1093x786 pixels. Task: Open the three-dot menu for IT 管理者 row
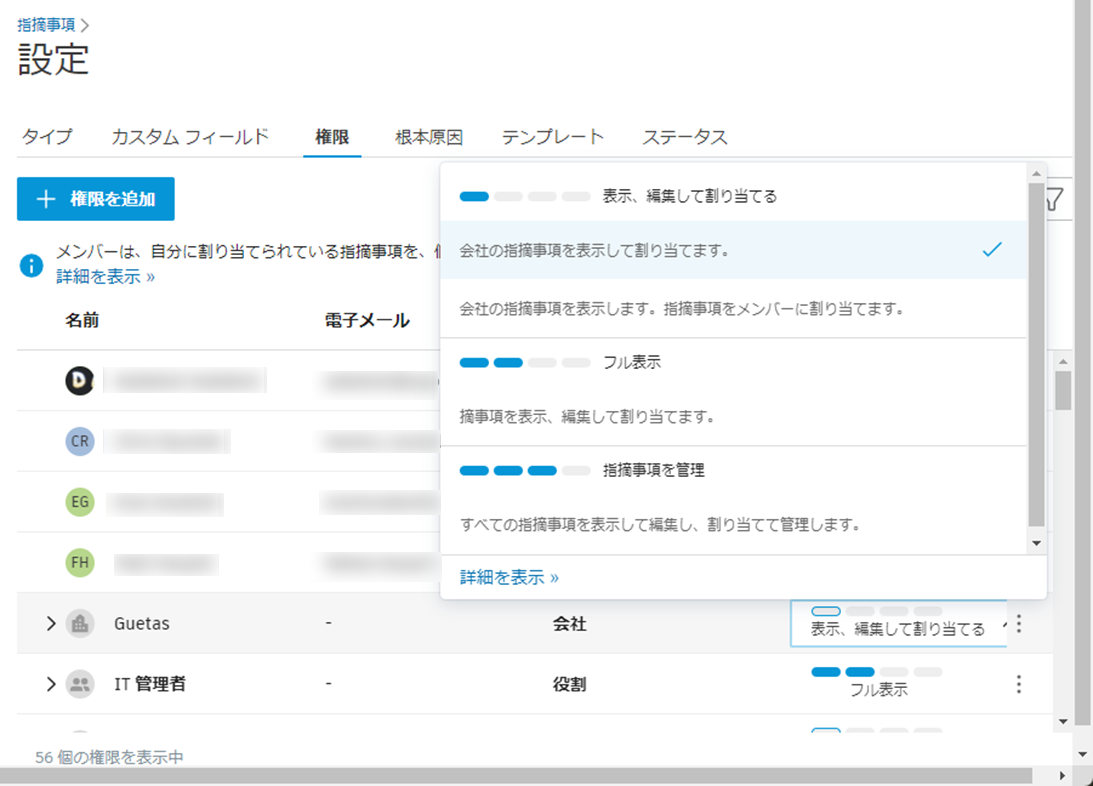click(1018, 684)
